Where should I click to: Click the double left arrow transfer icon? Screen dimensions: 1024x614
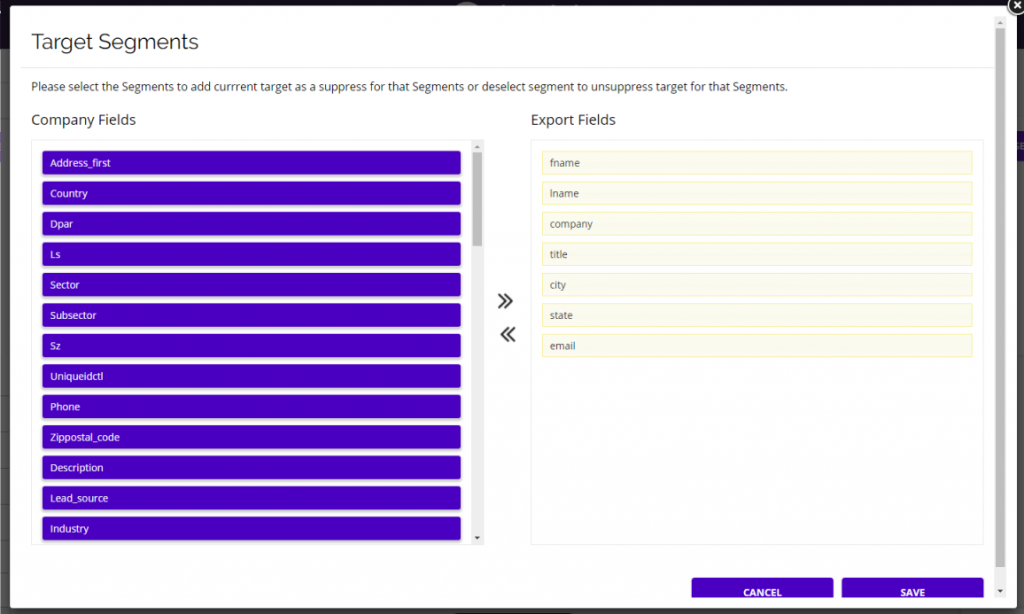pos(506,334)
